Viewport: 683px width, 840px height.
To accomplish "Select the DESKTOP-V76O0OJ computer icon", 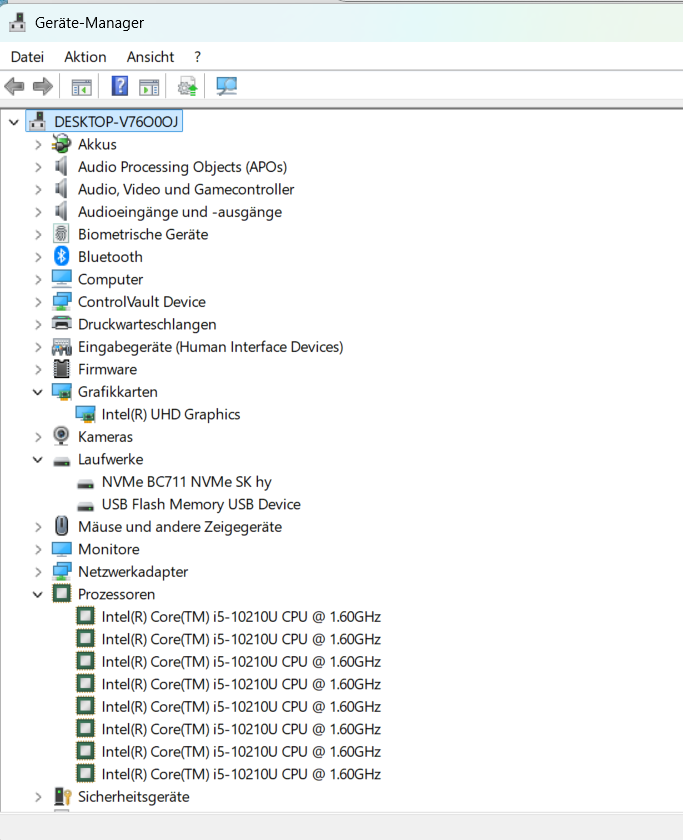I will [x=37, y=122].
